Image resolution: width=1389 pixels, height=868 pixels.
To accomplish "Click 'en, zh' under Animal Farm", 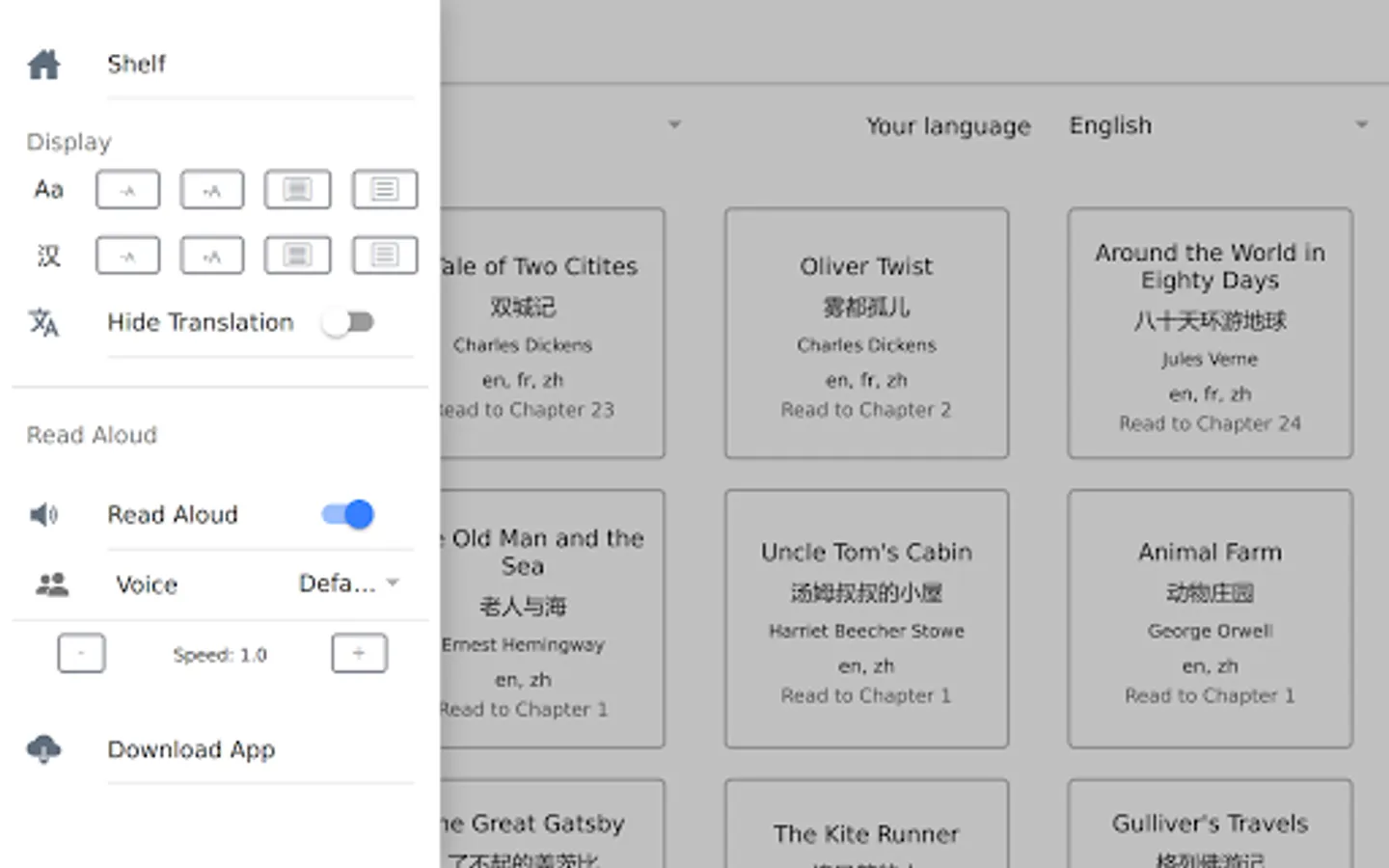I will click(1210, 666).
